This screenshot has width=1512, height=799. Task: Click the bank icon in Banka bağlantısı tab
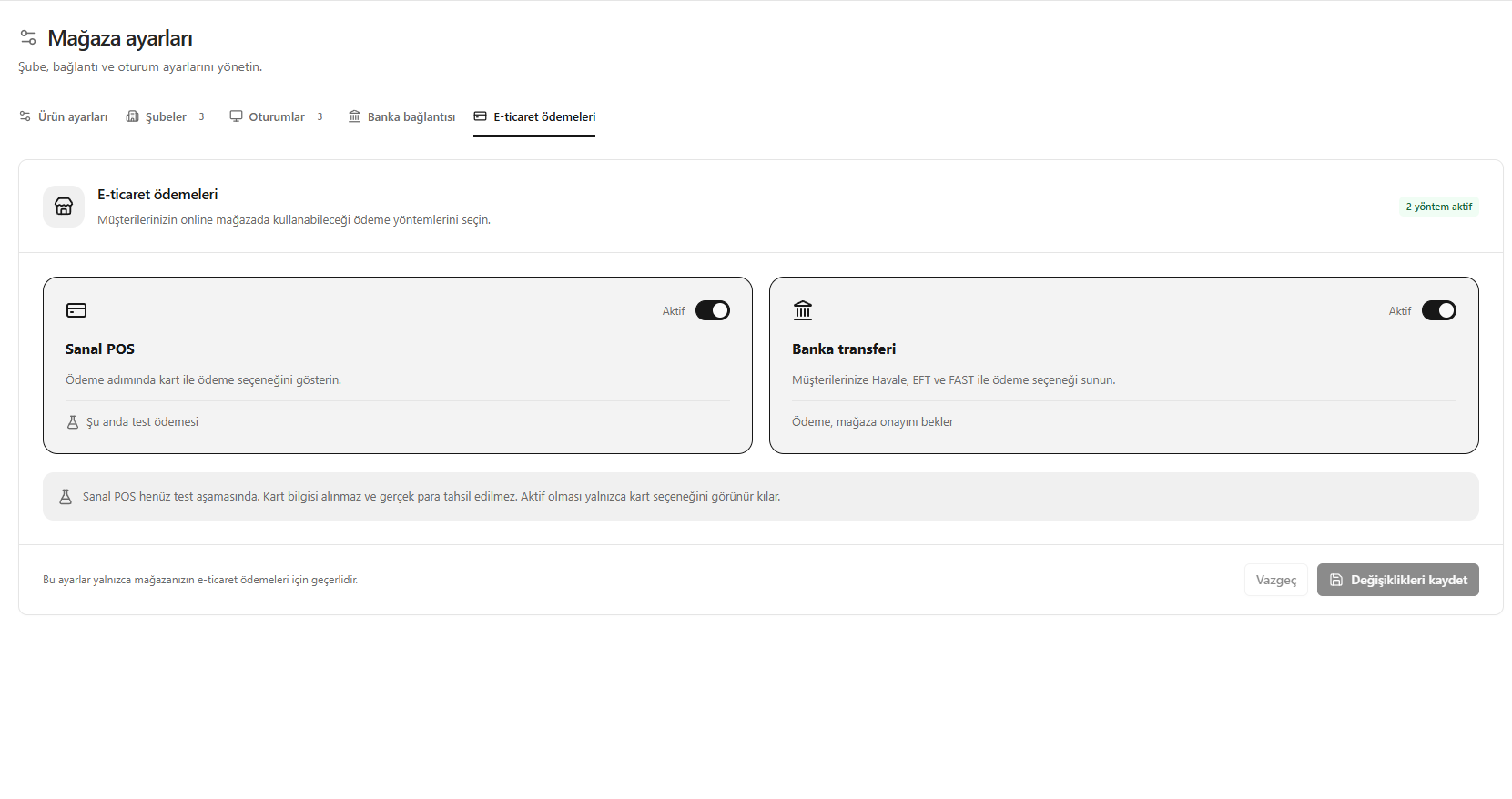click(355, 116)
